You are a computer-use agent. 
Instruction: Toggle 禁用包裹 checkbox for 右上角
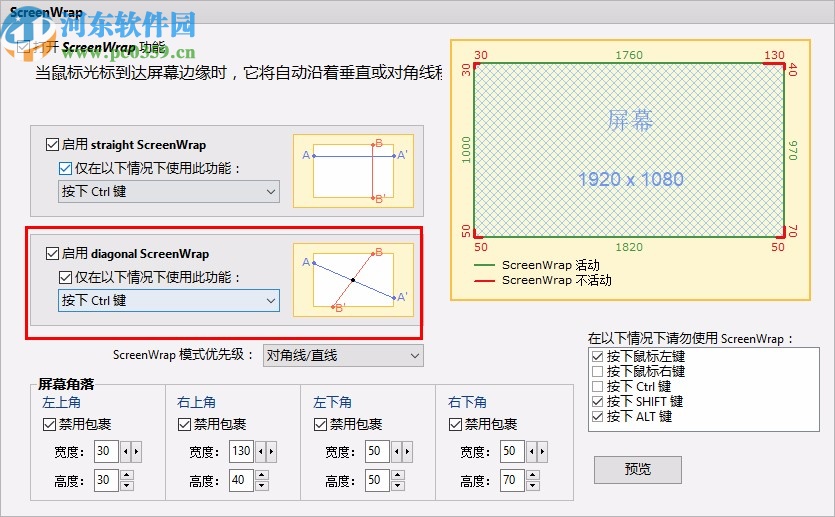point(184,424)
